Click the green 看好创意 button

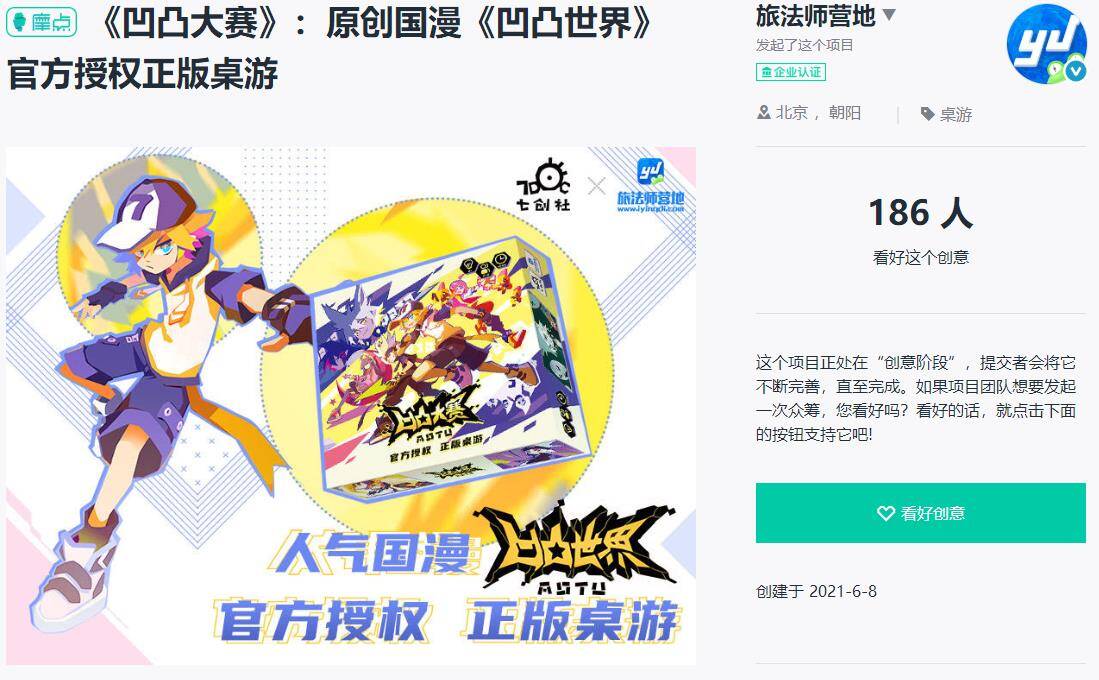point(920,512)
